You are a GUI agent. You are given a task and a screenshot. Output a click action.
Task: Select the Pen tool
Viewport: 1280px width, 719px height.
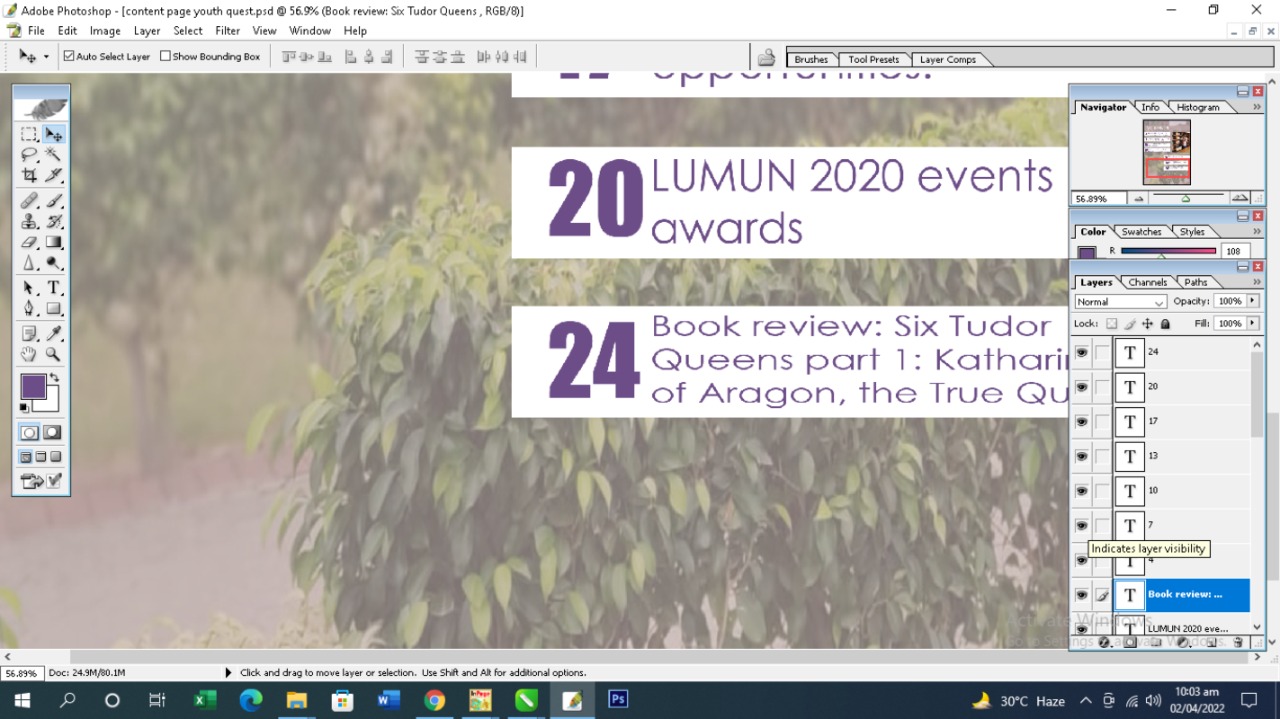tap(29, 309)
